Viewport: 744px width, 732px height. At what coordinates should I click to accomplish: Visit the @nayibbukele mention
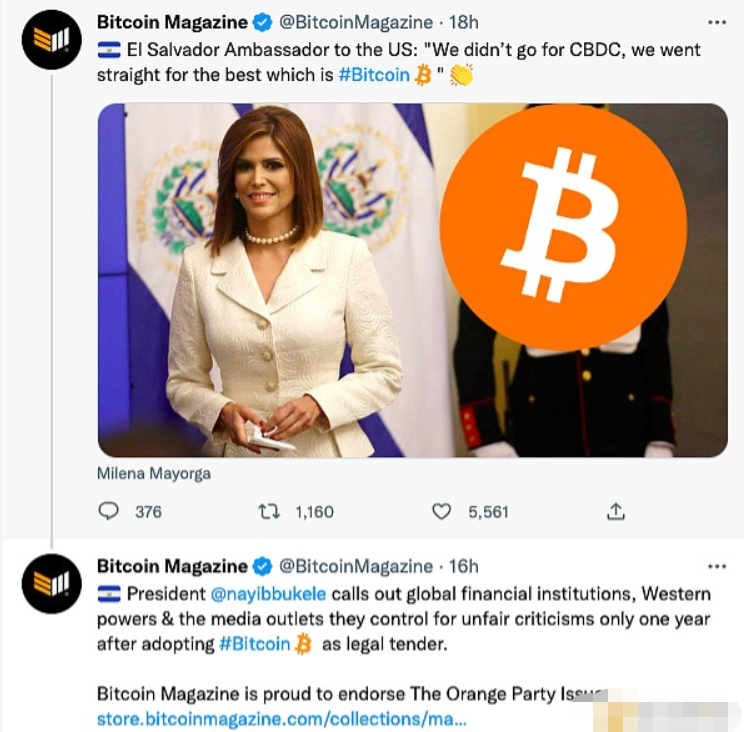(268, 594)
